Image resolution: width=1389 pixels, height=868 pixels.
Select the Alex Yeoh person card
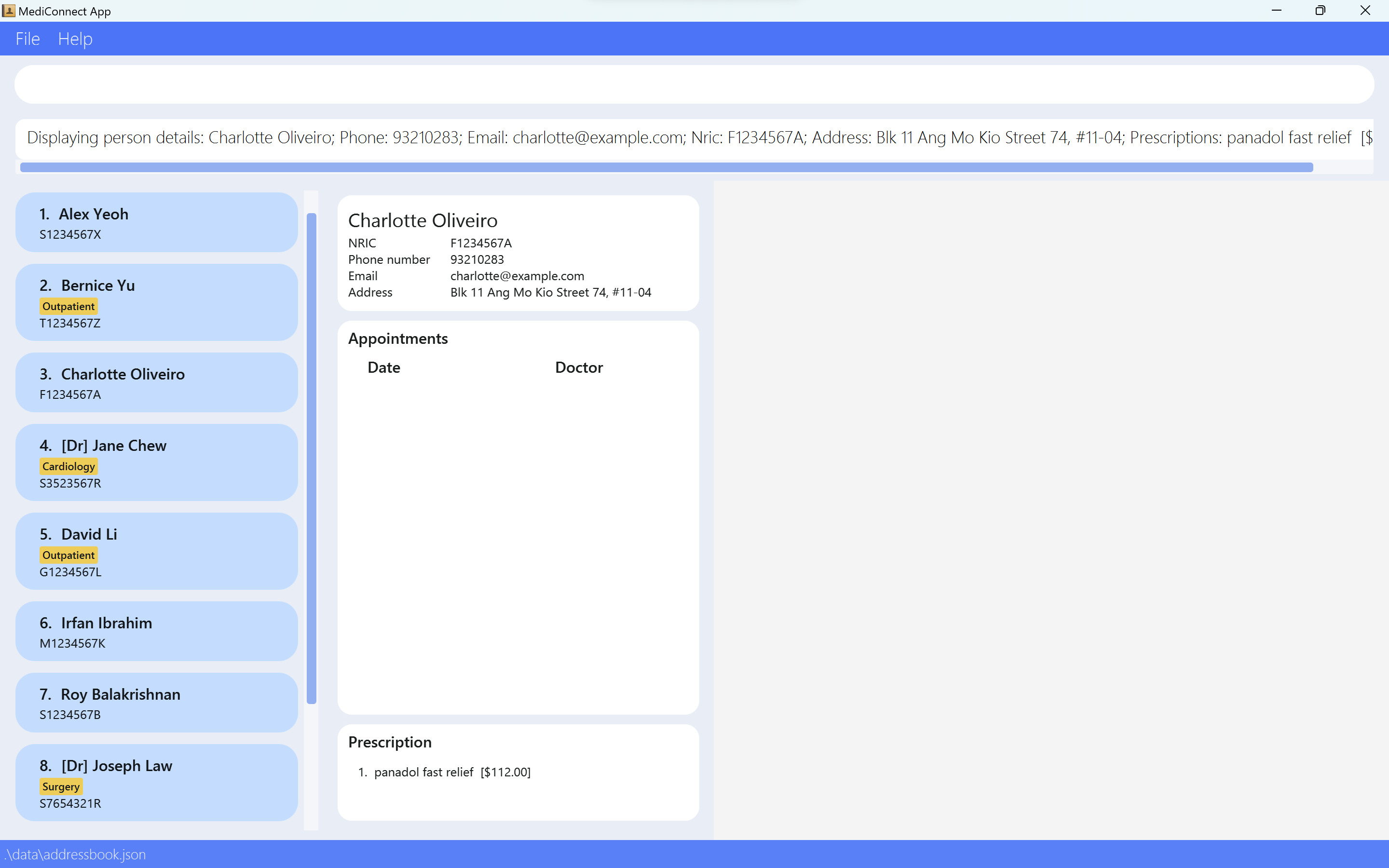[156, 223]
